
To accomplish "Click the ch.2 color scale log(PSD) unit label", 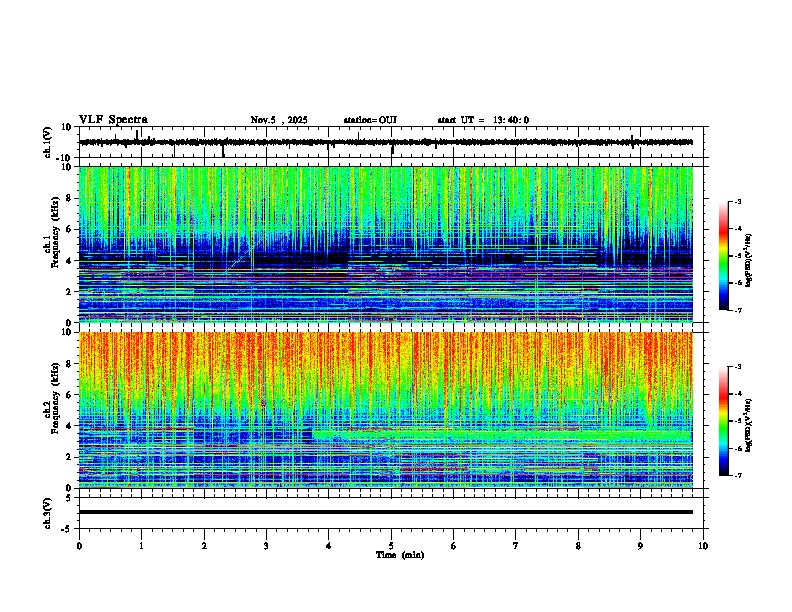I will click(748, 425).
